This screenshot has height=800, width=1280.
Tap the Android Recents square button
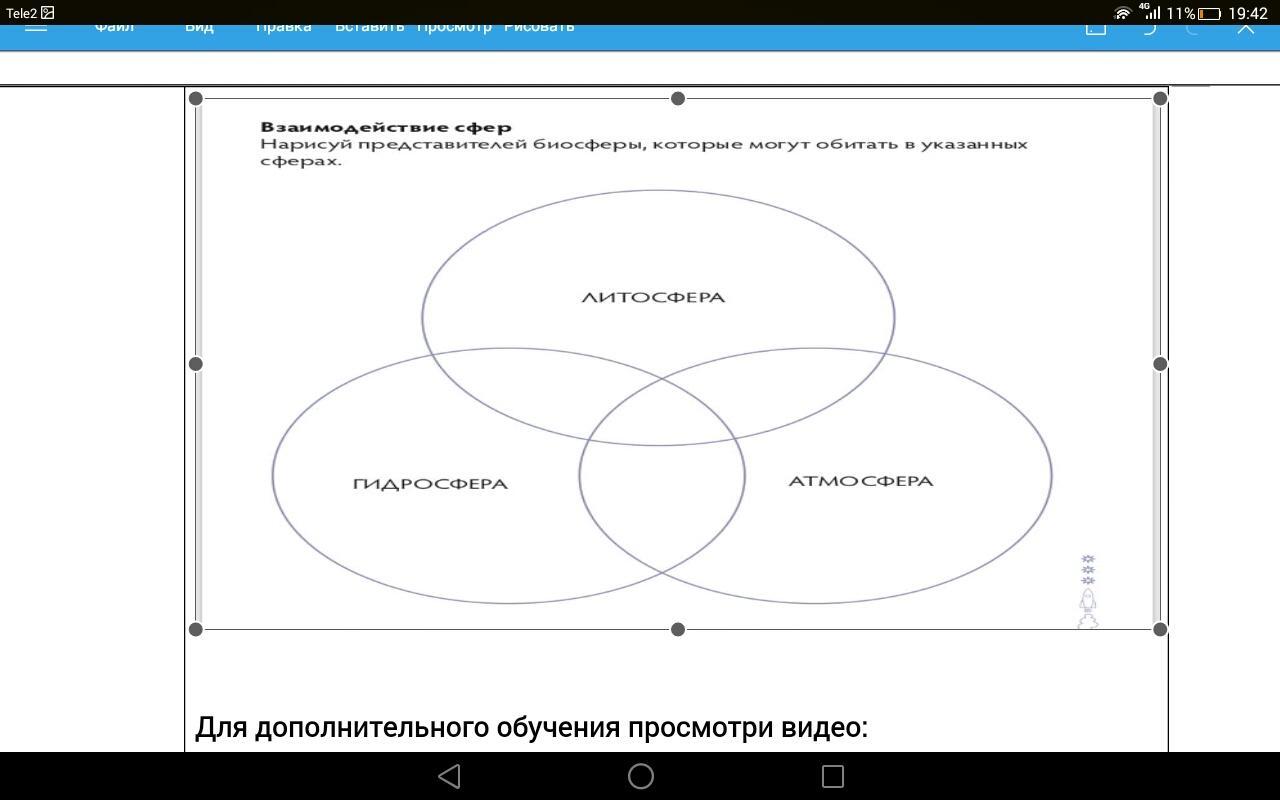832,776
